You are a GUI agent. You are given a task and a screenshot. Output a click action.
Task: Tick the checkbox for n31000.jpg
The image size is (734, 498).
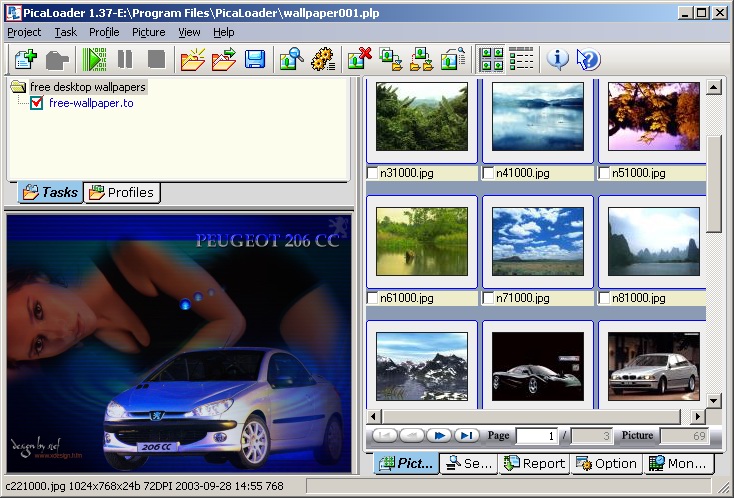tap(373, 173)
